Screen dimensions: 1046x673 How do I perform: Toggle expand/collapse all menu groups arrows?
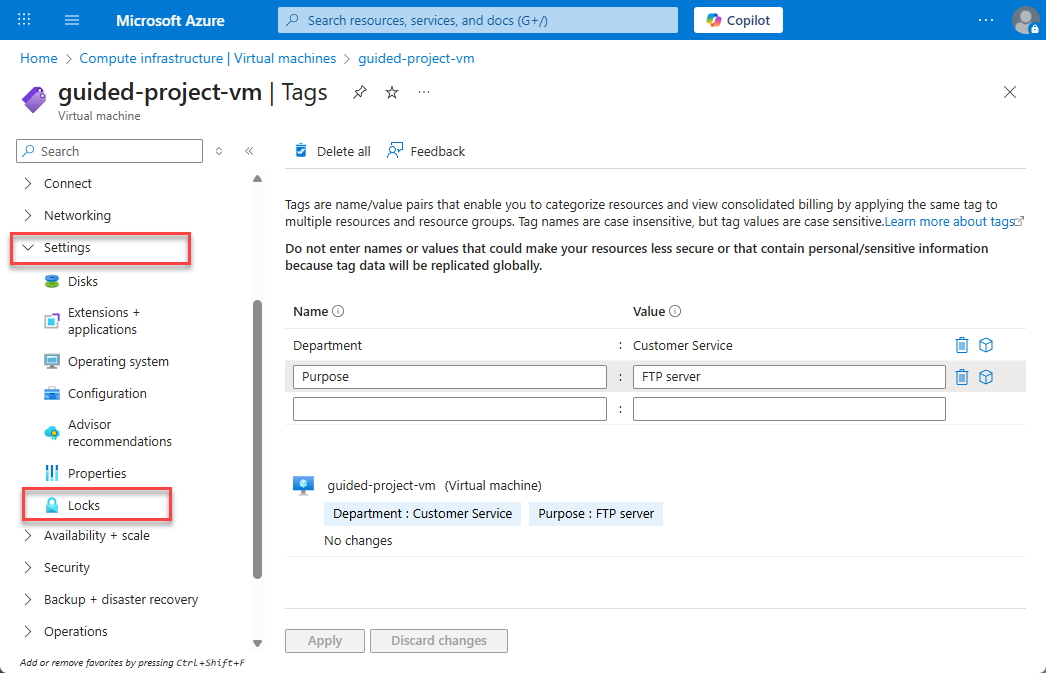pyautogui.click(x=219, y=151)
